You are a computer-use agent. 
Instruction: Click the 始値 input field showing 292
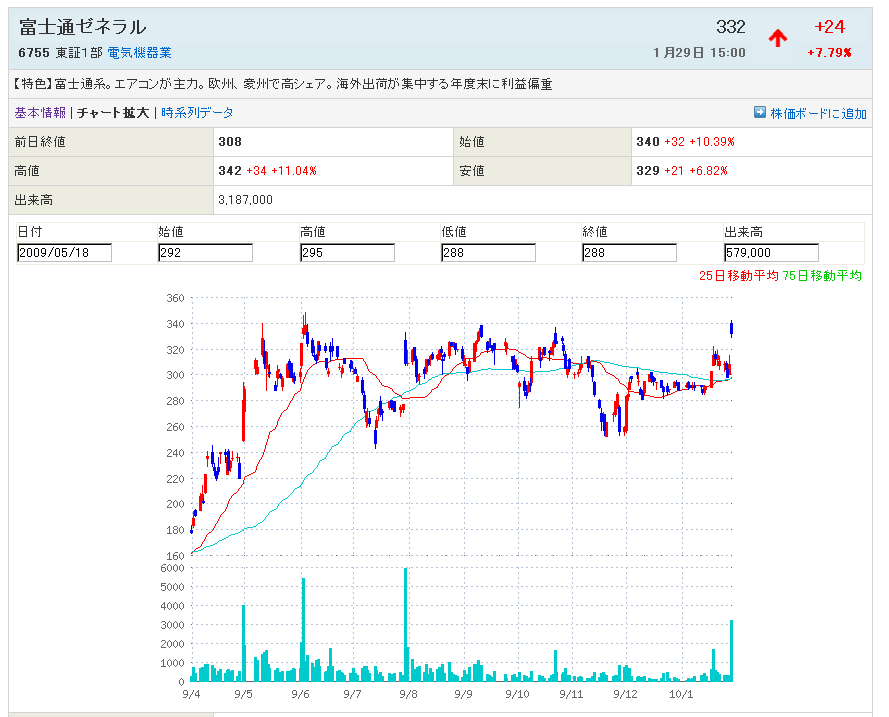tap(205, 253)
